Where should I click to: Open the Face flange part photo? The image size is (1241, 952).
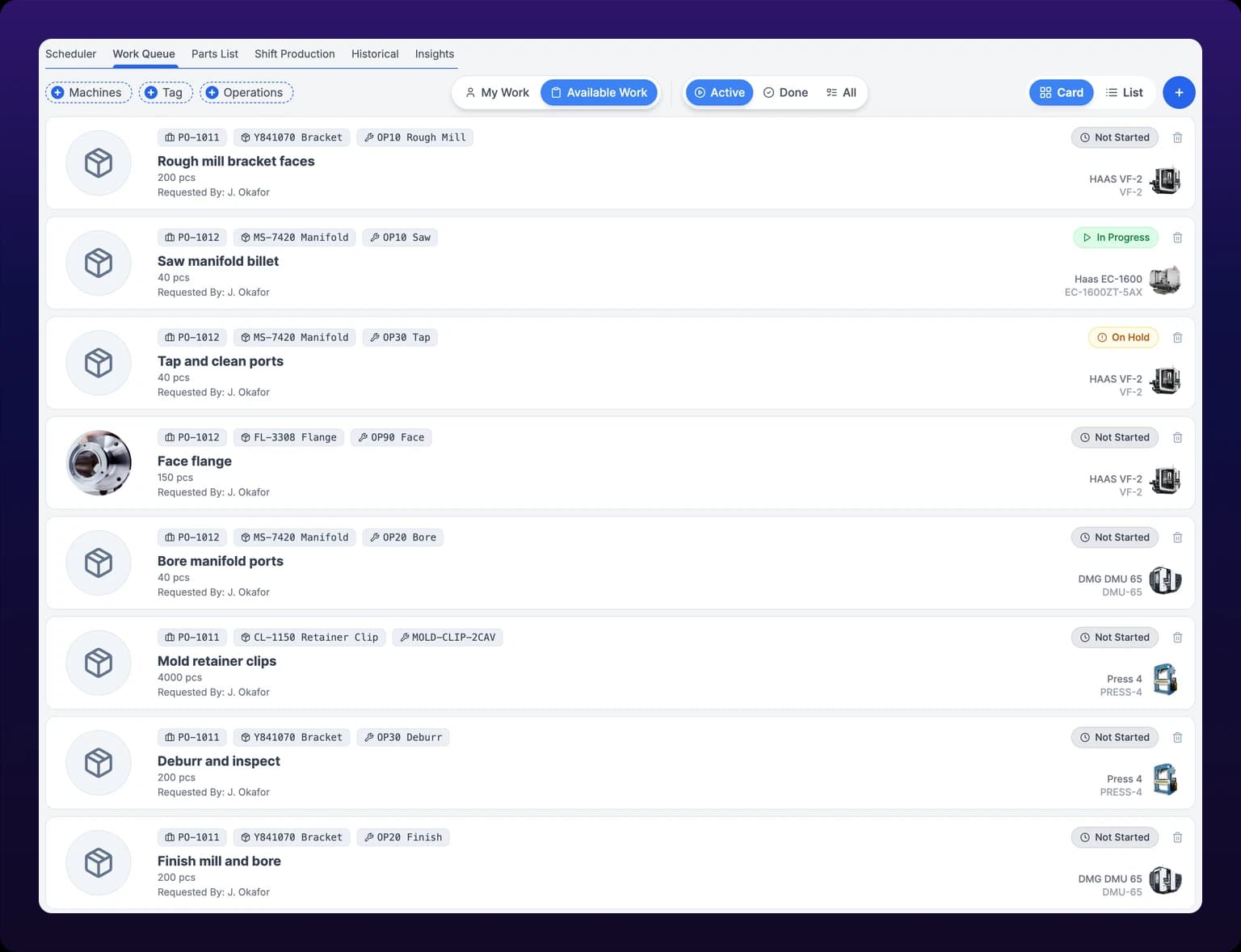click(x=99, y=463)
